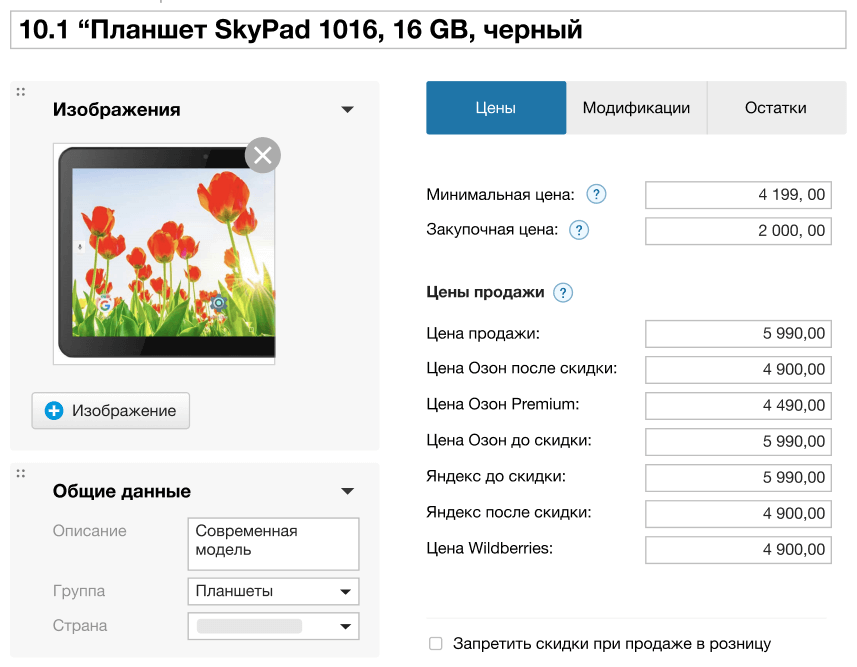Click the Изображение add button
The height and width of the screenshot is (667, 857).
pos(111,411)
